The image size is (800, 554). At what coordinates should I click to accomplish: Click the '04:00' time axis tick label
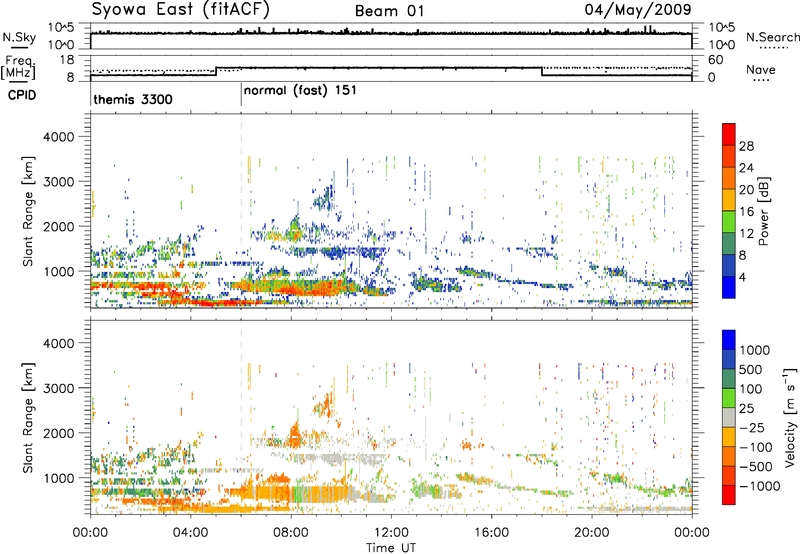pos(190,532)
